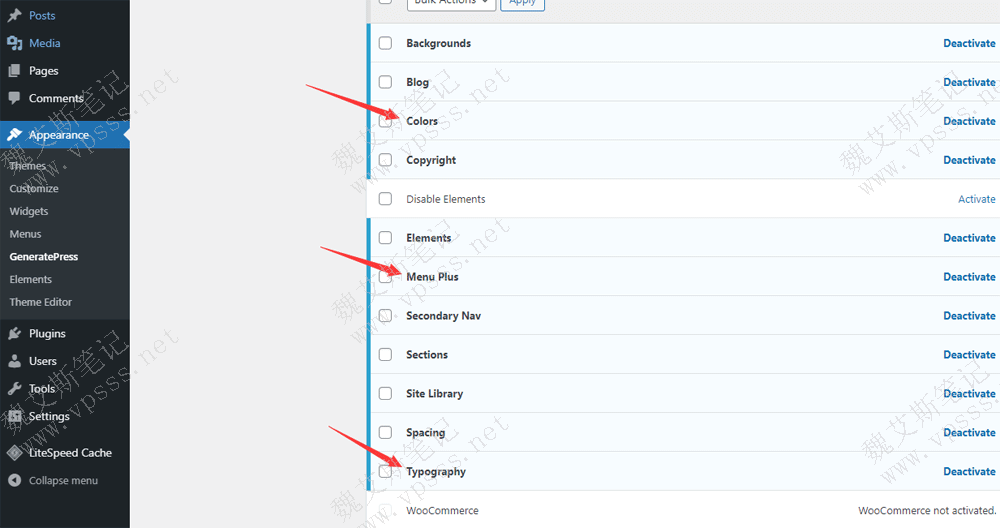1000x528 pixels.
Task: Open Comments in the admin menu
Action: [x=56, y=98]
